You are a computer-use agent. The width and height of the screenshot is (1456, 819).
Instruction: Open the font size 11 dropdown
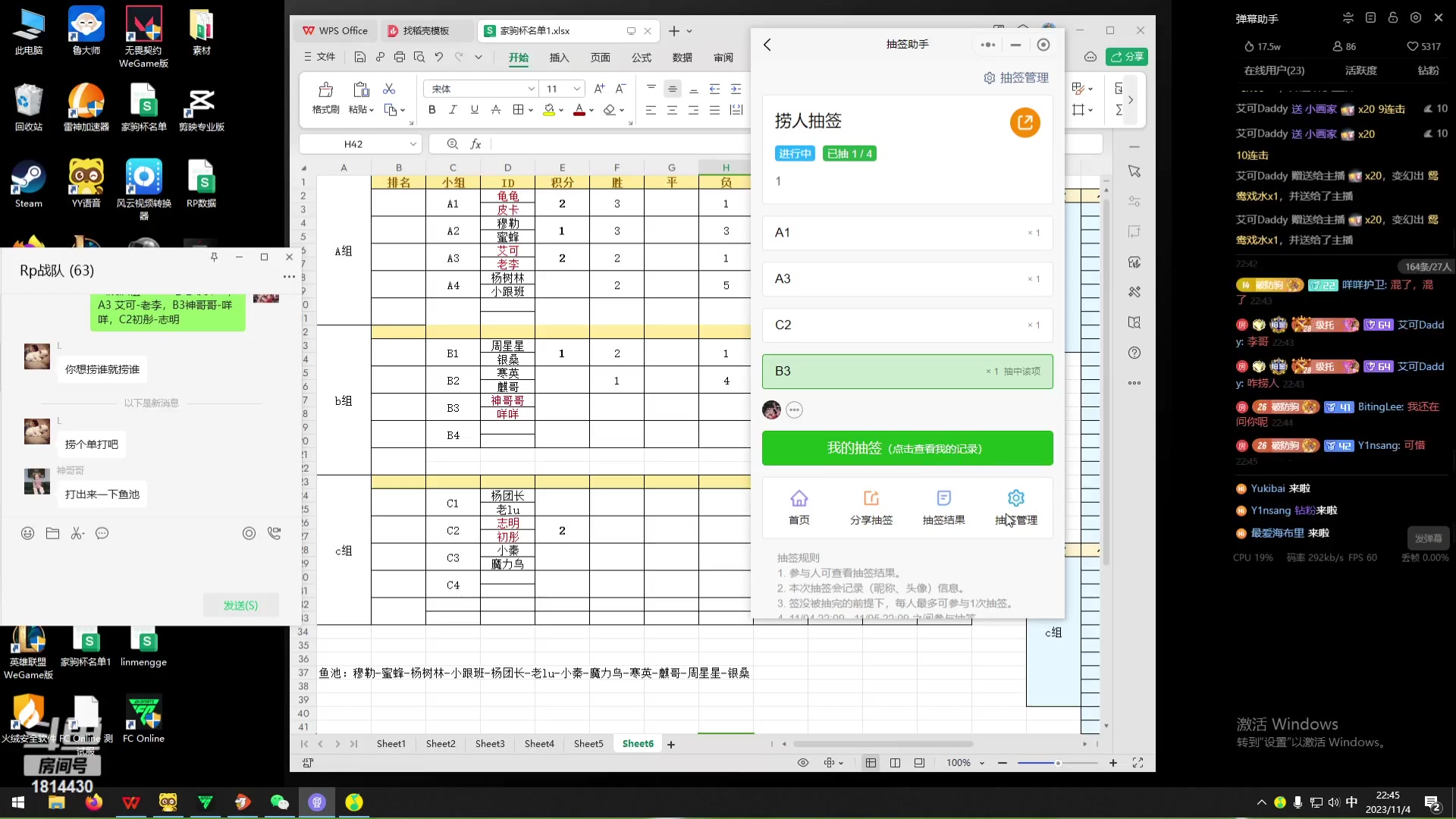pos(577,89)
